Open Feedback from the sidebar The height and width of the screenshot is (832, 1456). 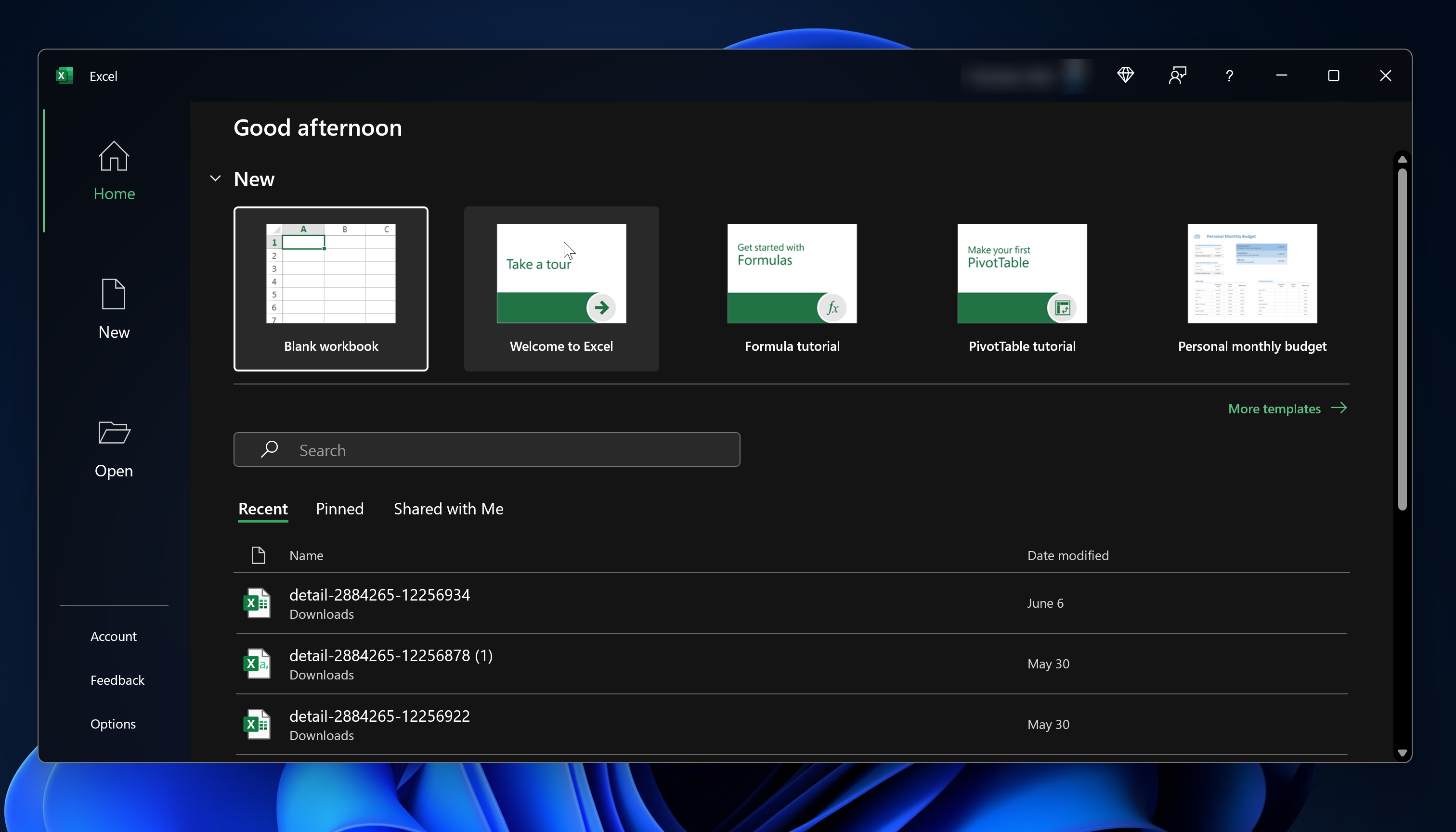click(x=117, y=680)
